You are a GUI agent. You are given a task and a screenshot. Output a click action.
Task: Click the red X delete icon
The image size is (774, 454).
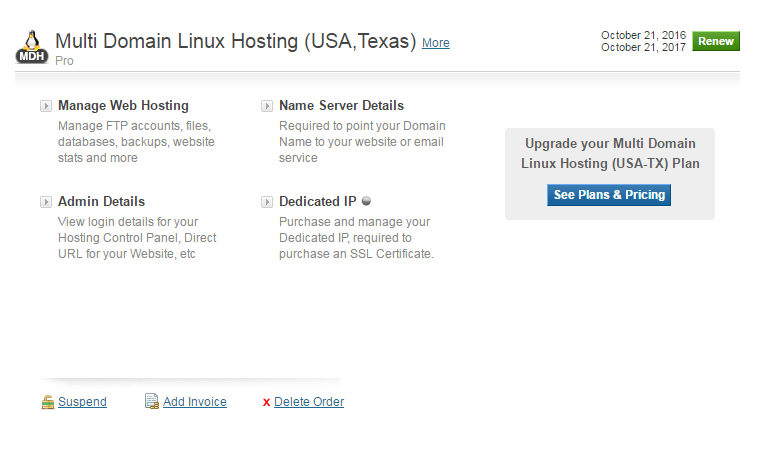click(x=266, y=403)
